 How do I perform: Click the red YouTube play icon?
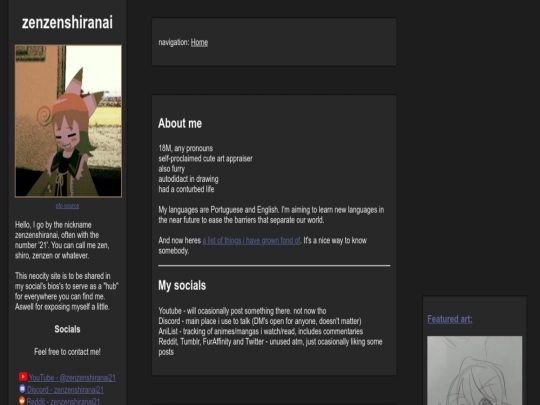(23, 377)
